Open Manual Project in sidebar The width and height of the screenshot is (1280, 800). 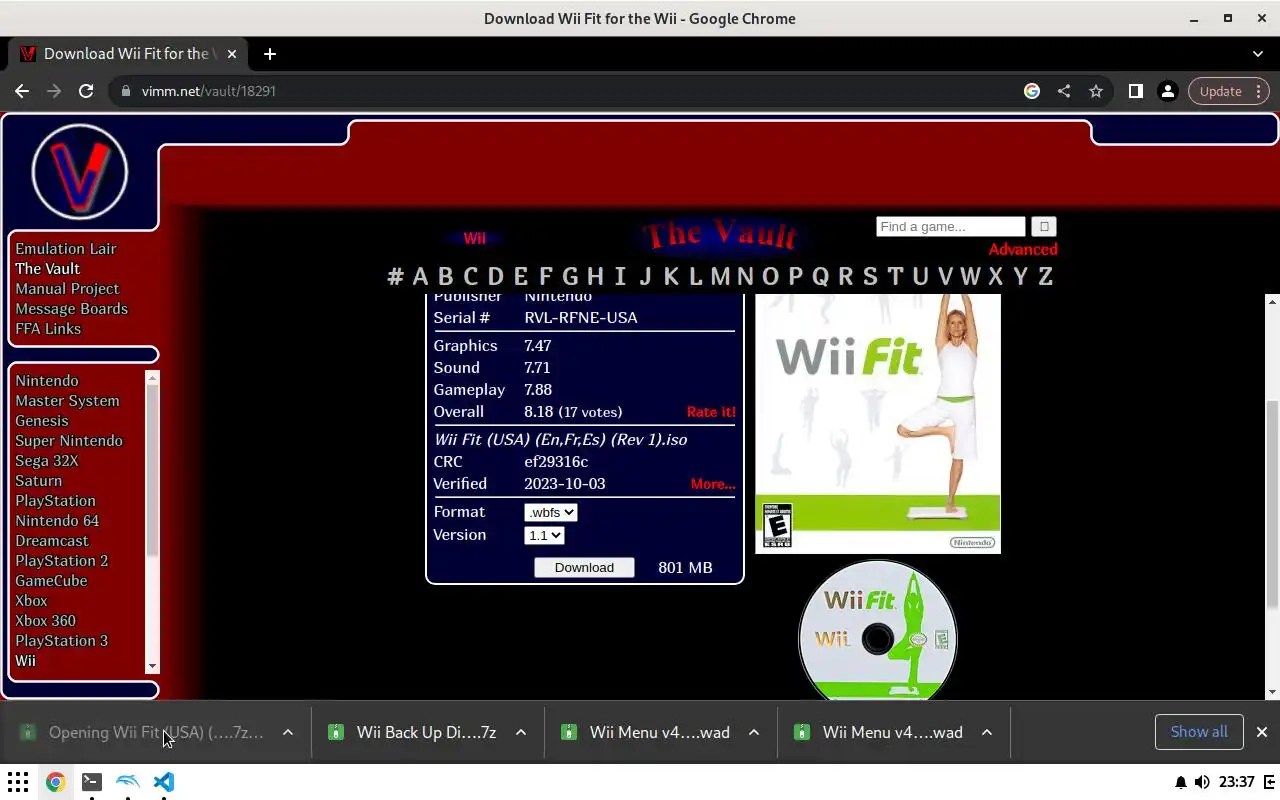pyautogui.click(x=67, y=289)
